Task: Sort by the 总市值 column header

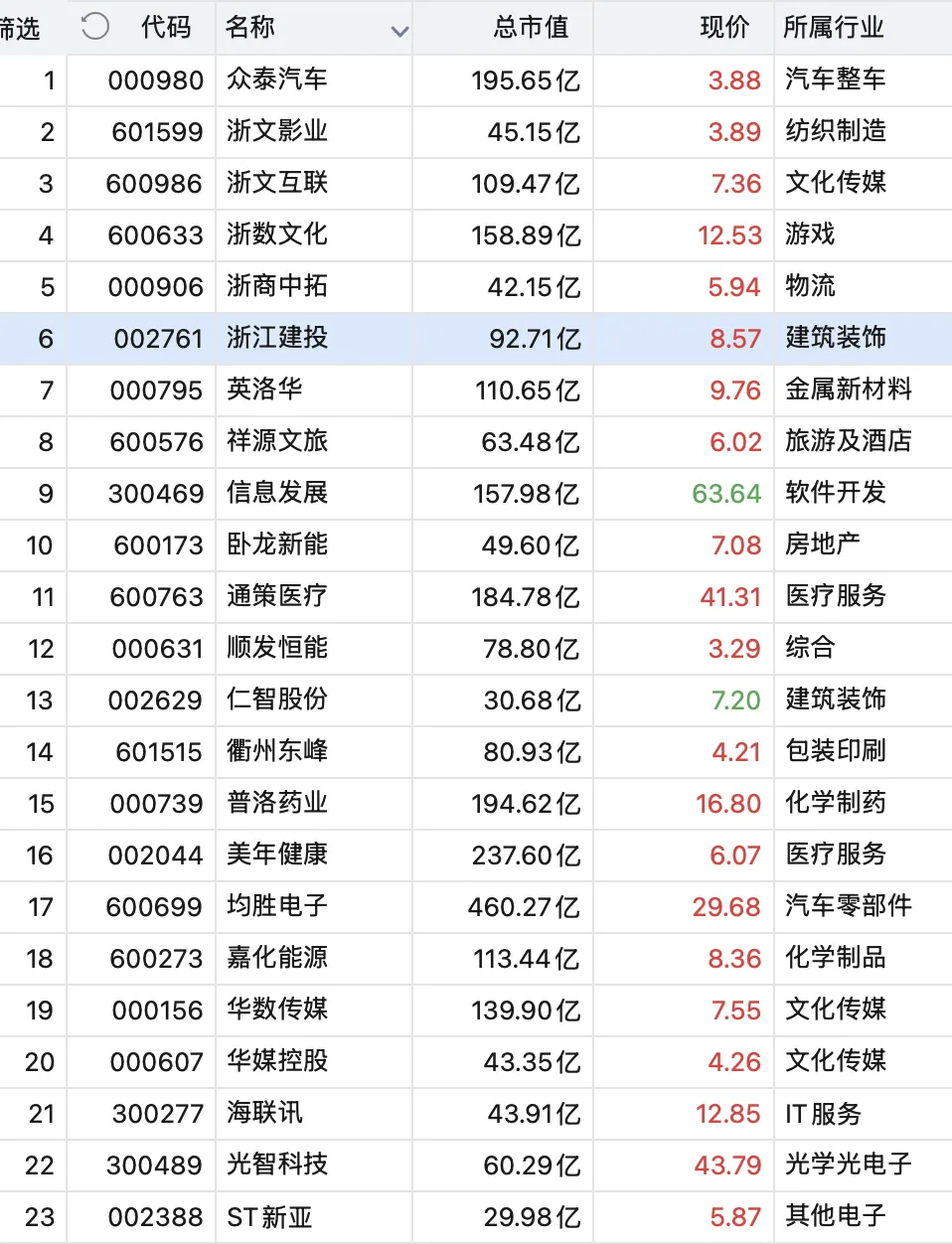Action: [x=532, y=27]
